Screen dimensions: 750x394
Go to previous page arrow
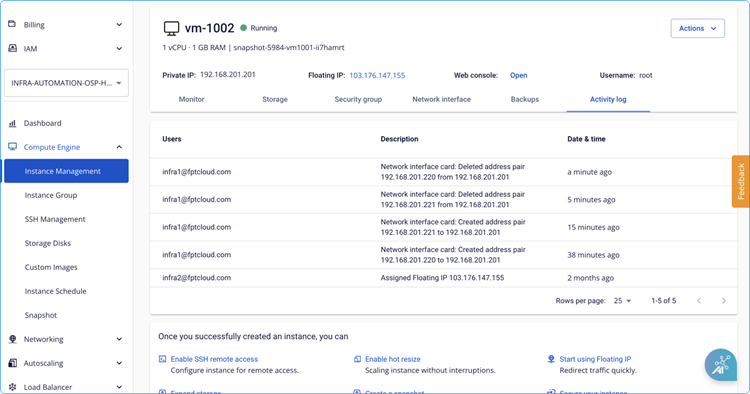tap(699, 301)
